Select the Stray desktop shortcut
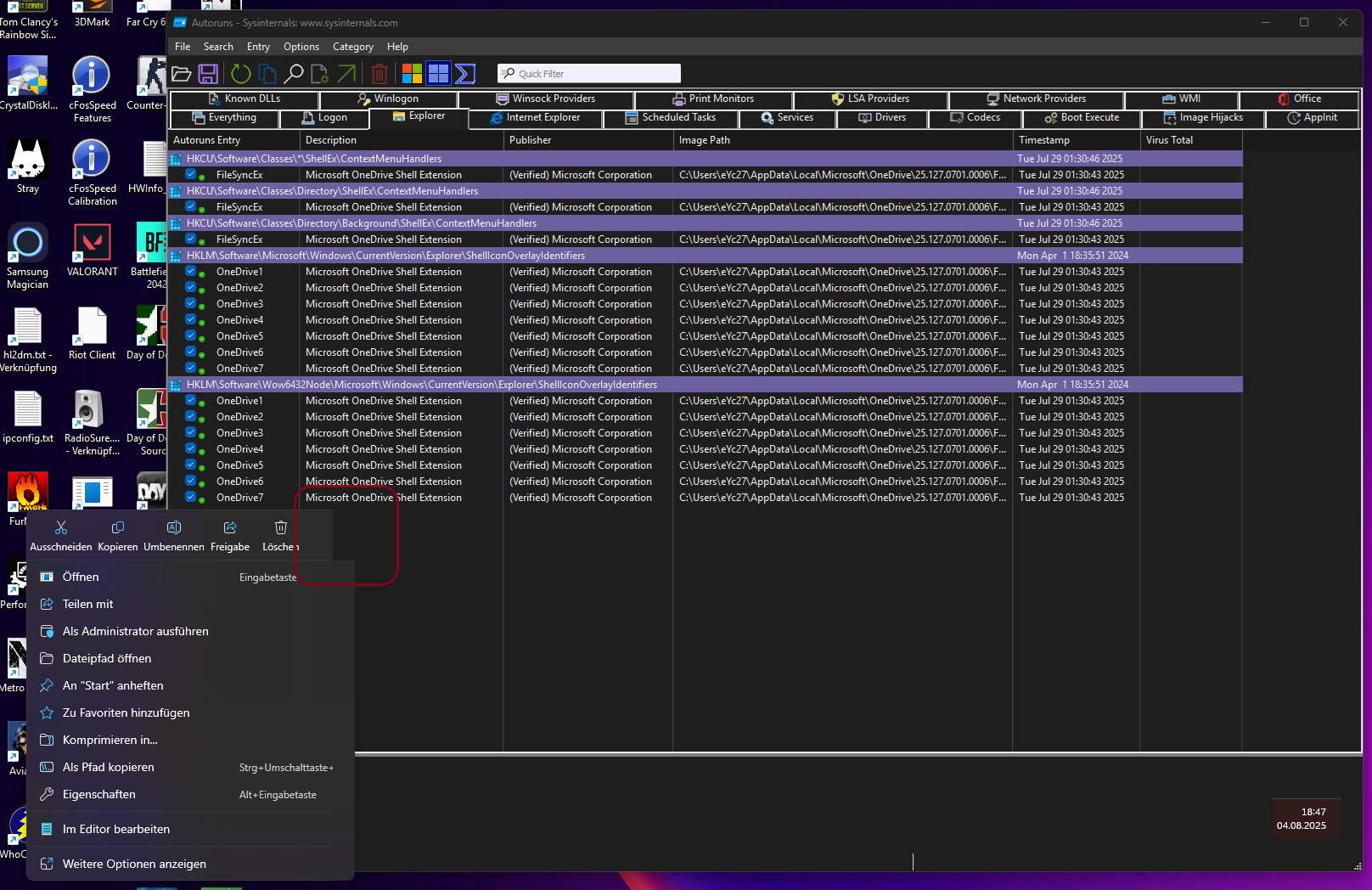Image resolution: width=1372 pixels, height=890 pixels. [x=28, y=166]
